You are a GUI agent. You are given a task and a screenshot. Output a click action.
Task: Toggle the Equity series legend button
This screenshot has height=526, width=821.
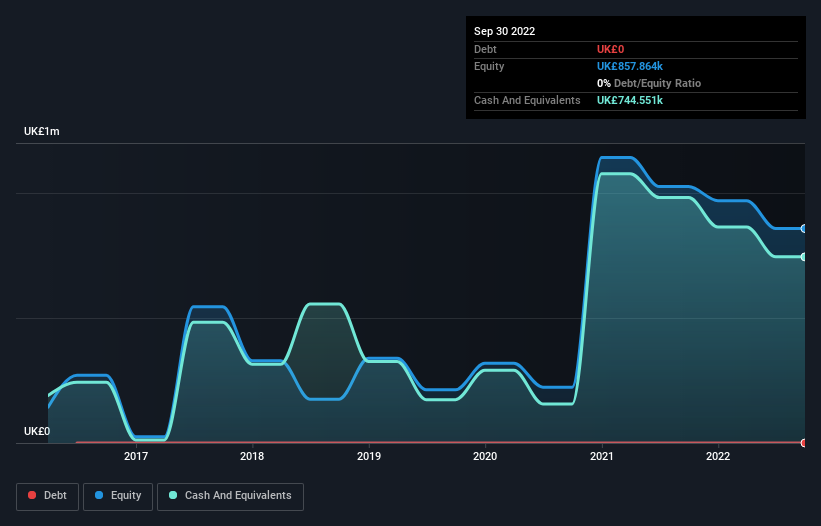118,496
